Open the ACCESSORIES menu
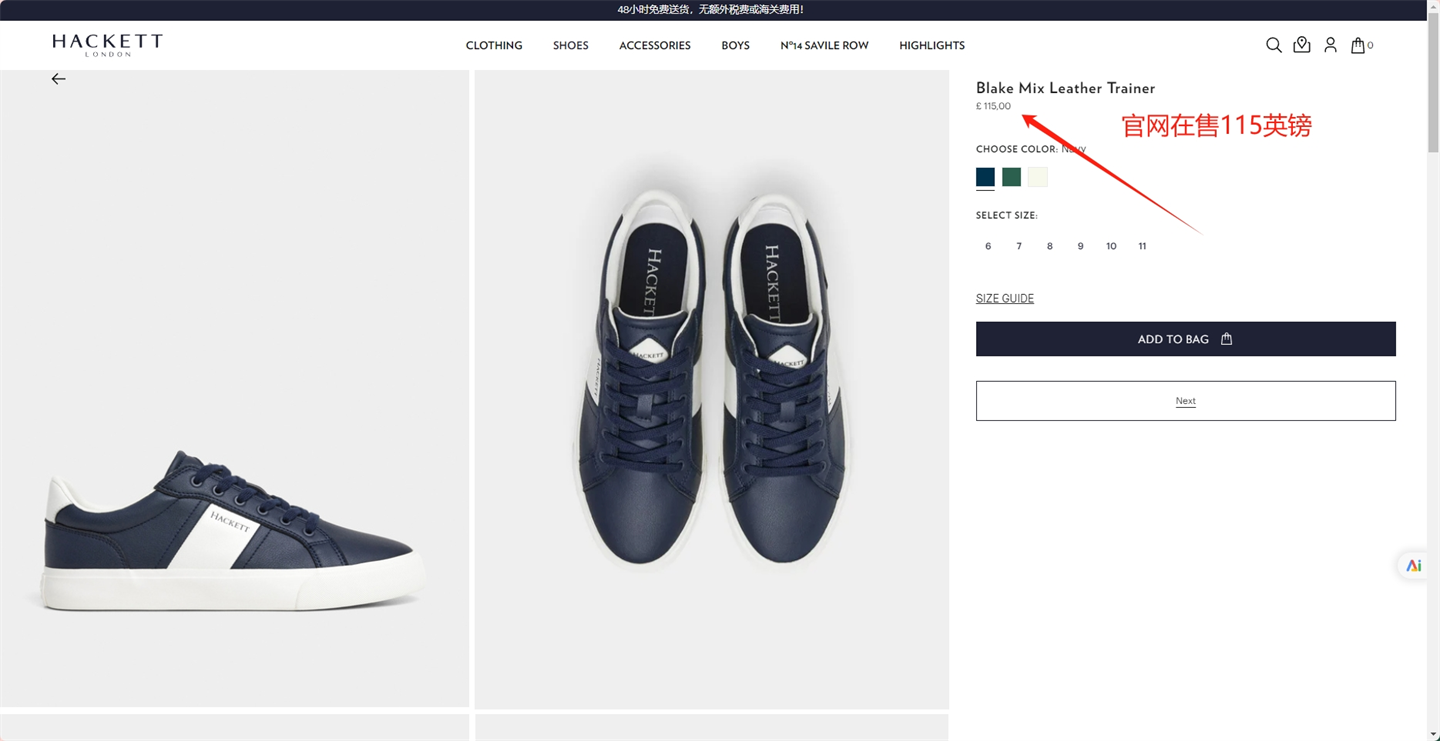This screenshot has height=741, width=1440. (655, 46)
